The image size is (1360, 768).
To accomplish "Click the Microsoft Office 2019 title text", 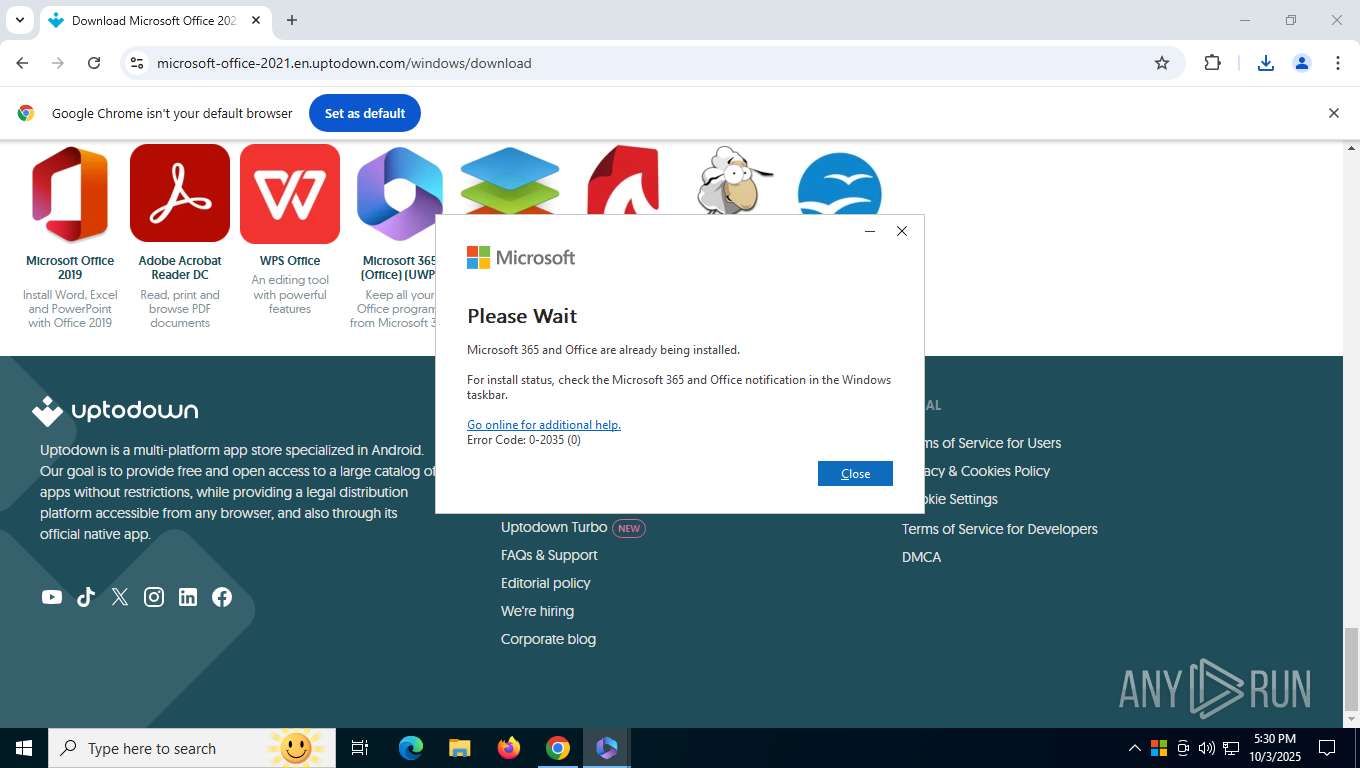I will [x=70, y=268].
